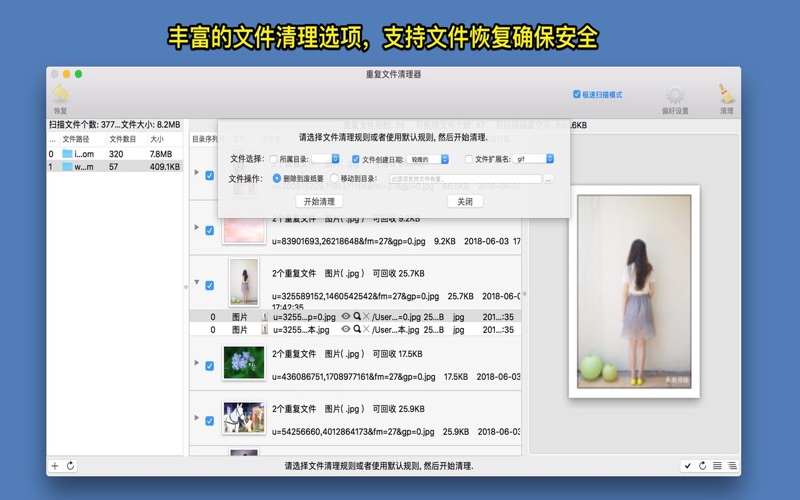The height and width of the screenshot is (500, 800).
Task: Click filename u=54256660,4012864173&fm=27&gp=0.jpg
Action: click(x=353, y=432)
